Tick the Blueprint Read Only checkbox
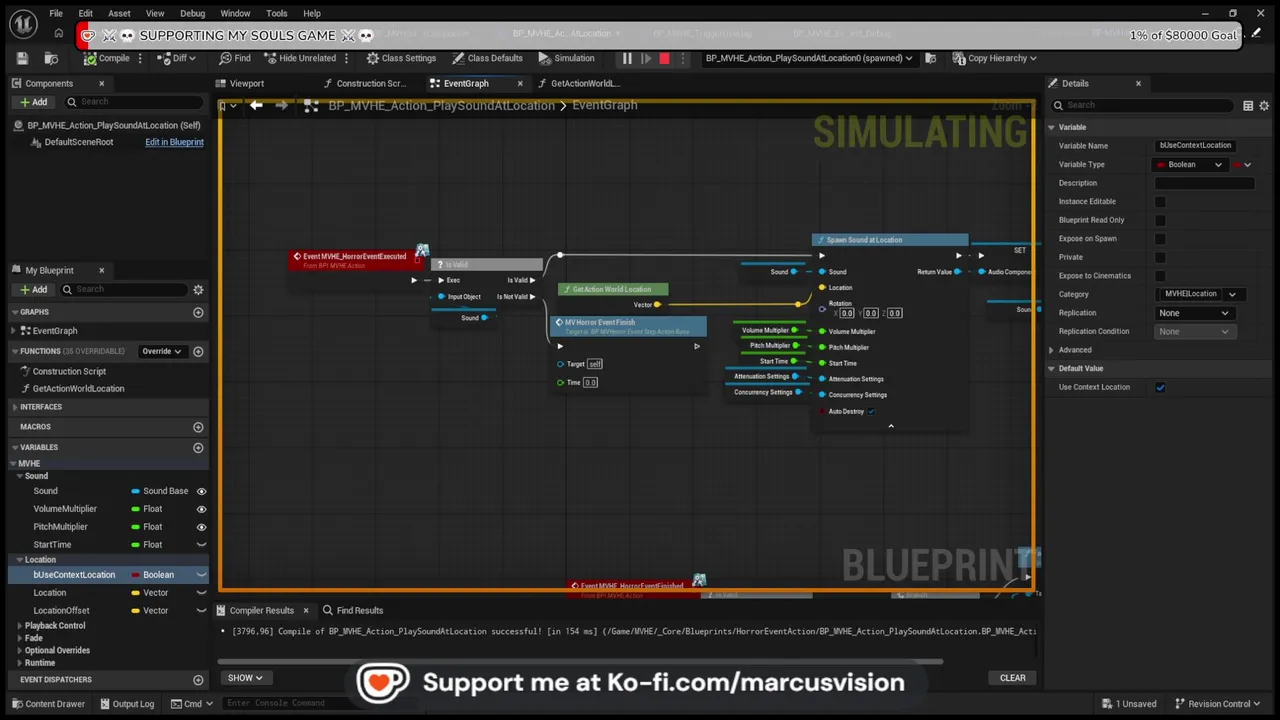 click(1160, 220)
